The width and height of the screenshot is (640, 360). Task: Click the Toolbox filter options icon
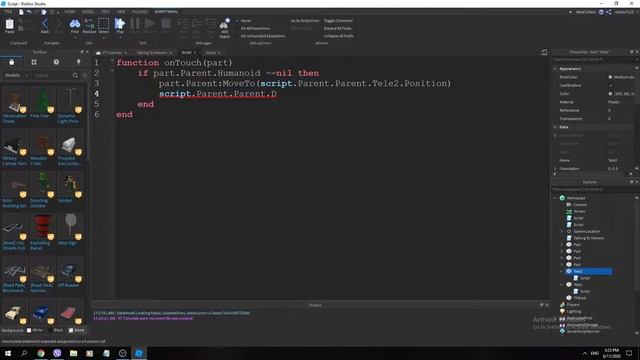(x=84, y=76)
